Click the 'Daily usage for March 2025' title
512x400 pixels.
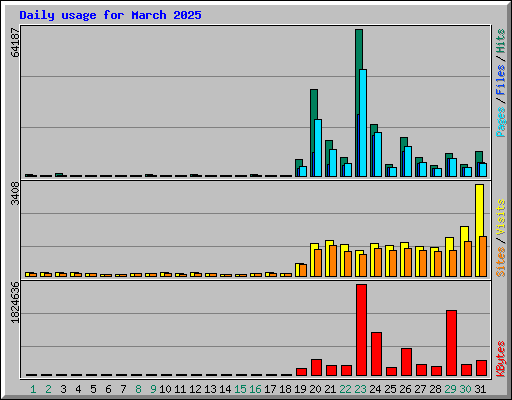click(110, 15)
